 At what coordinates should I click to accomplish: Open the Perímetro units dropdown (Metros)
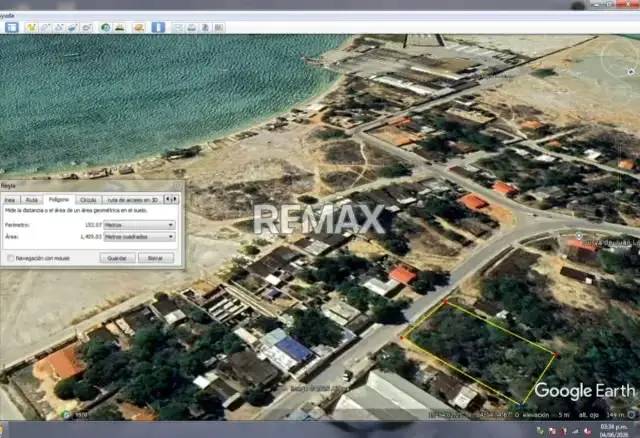tap(139, 225)
